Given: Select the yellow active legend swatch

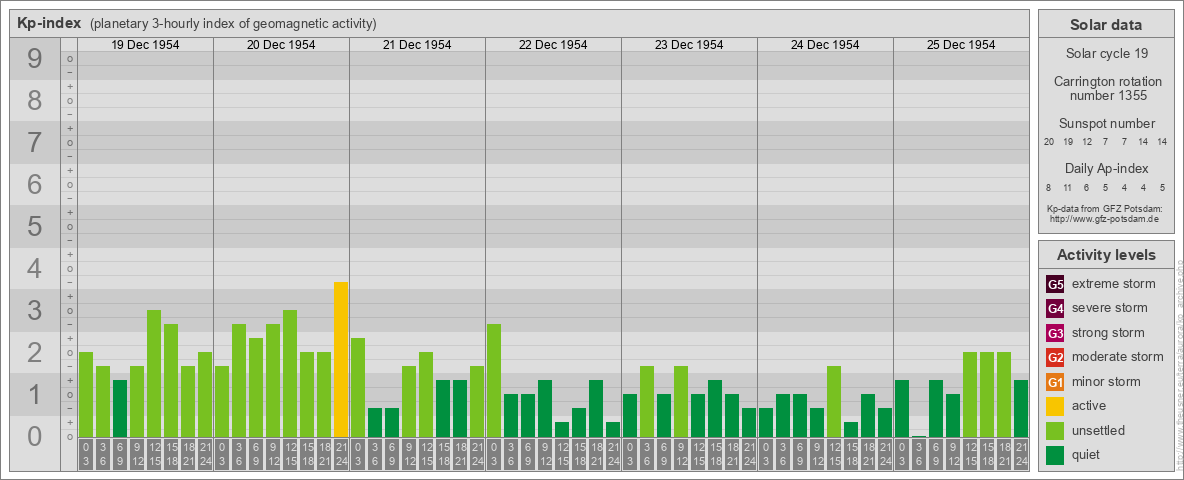Looking at the screenshot, I should pyautogui.click(x=1055, y=406).
